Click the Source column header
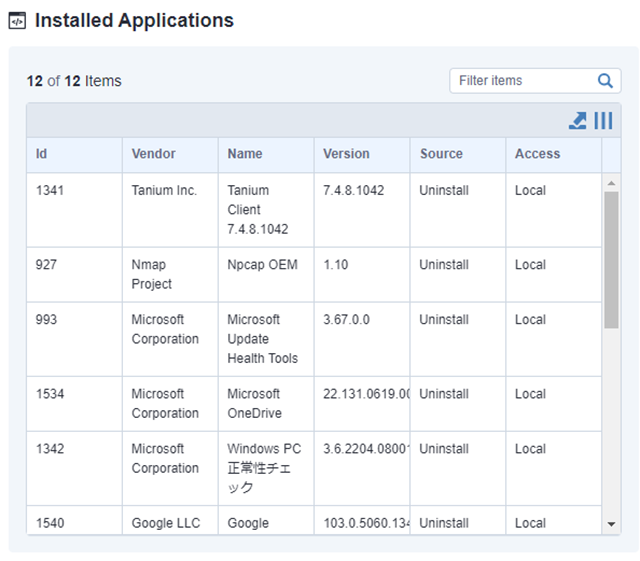This screenshot has height=561, width=640. click(x=441, y=154)
